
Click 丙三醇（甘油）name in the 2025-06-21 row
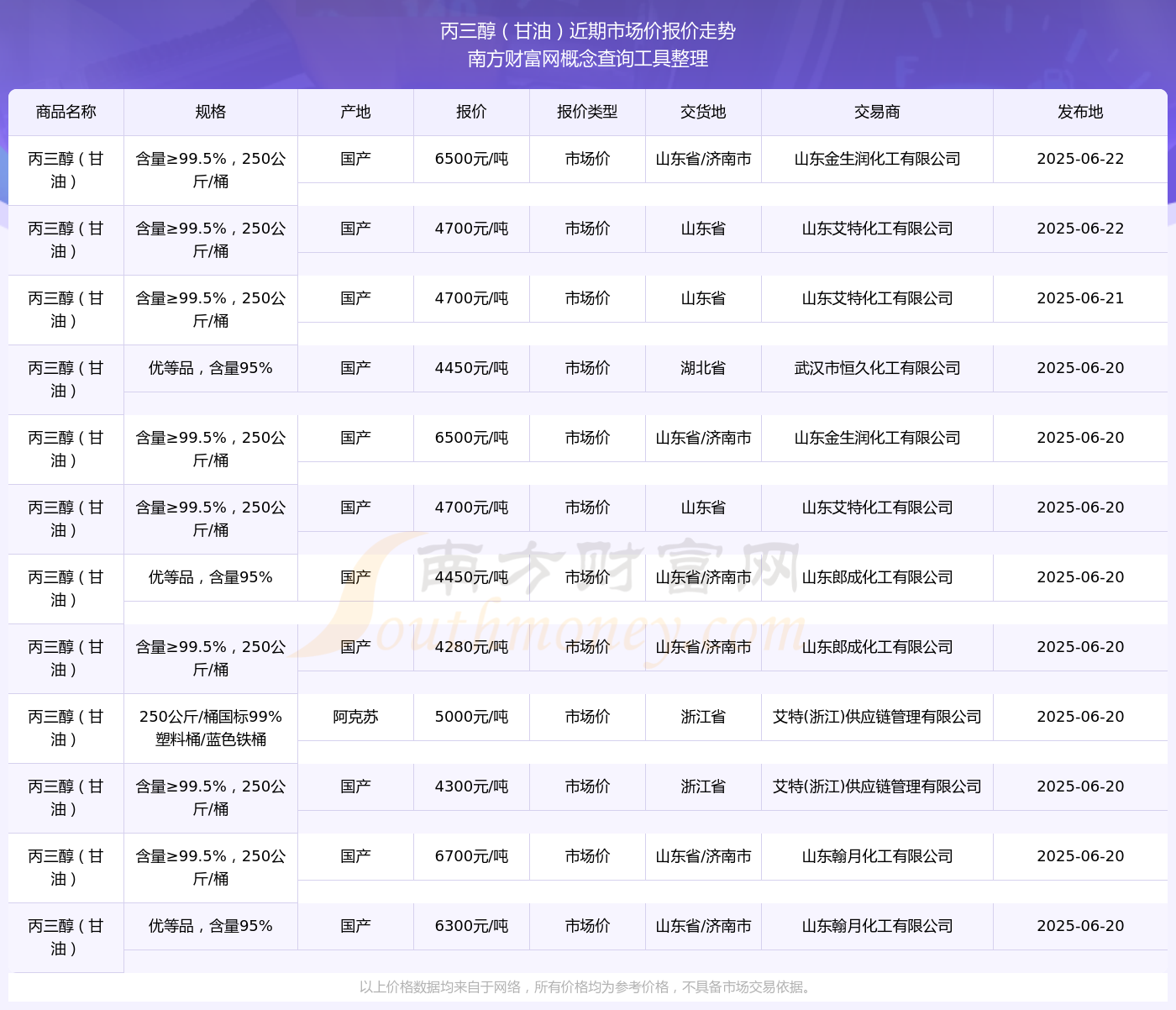66,309
